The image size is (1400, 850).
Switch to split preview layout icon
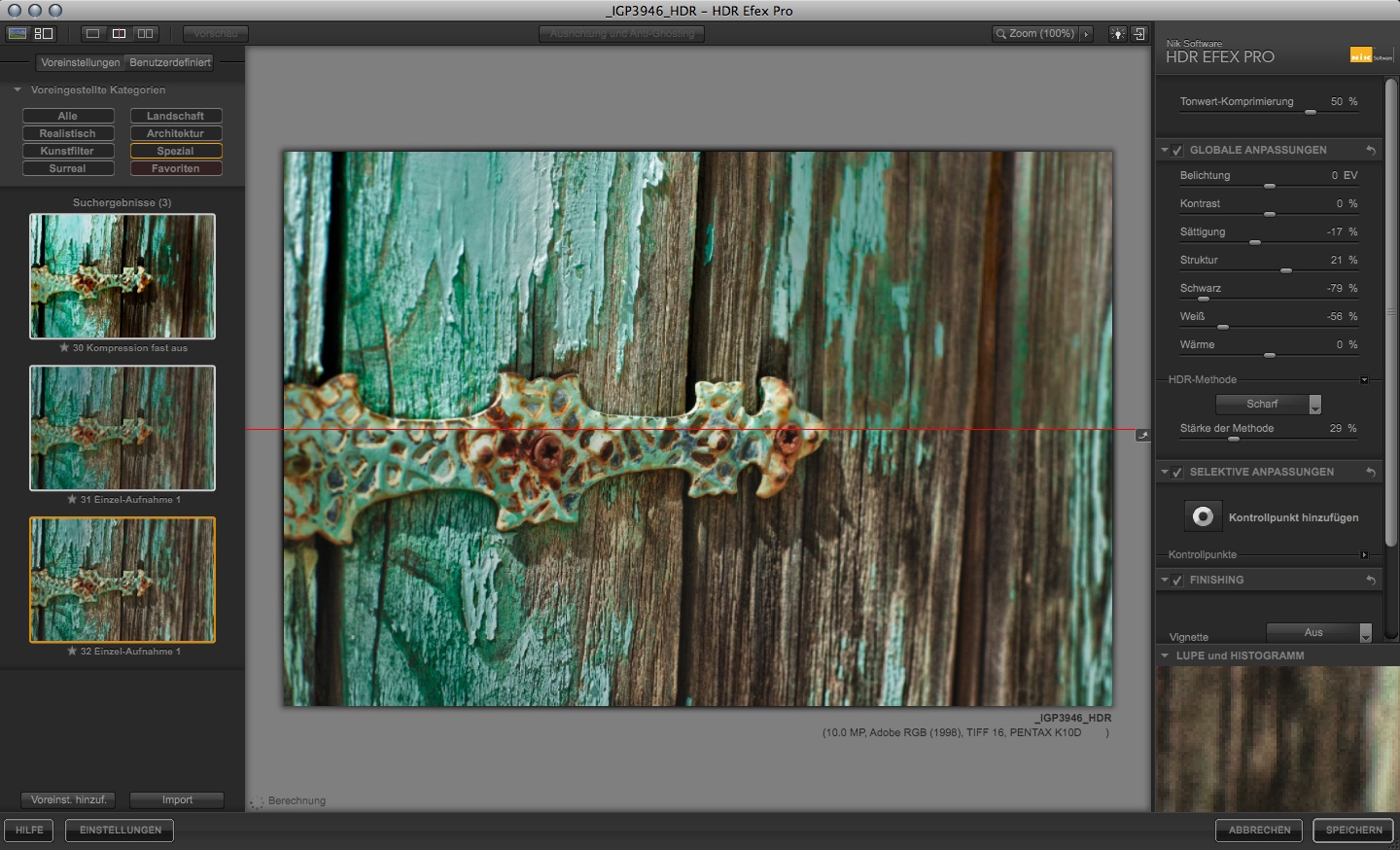tap(119, 32)
